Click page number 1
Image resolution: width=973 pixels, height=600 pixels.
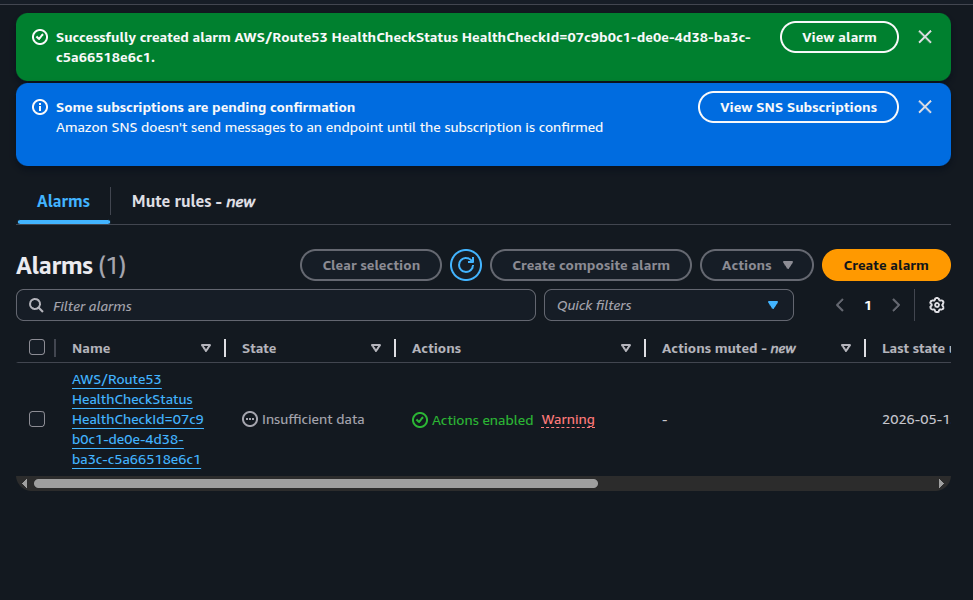tap(868, 305)
